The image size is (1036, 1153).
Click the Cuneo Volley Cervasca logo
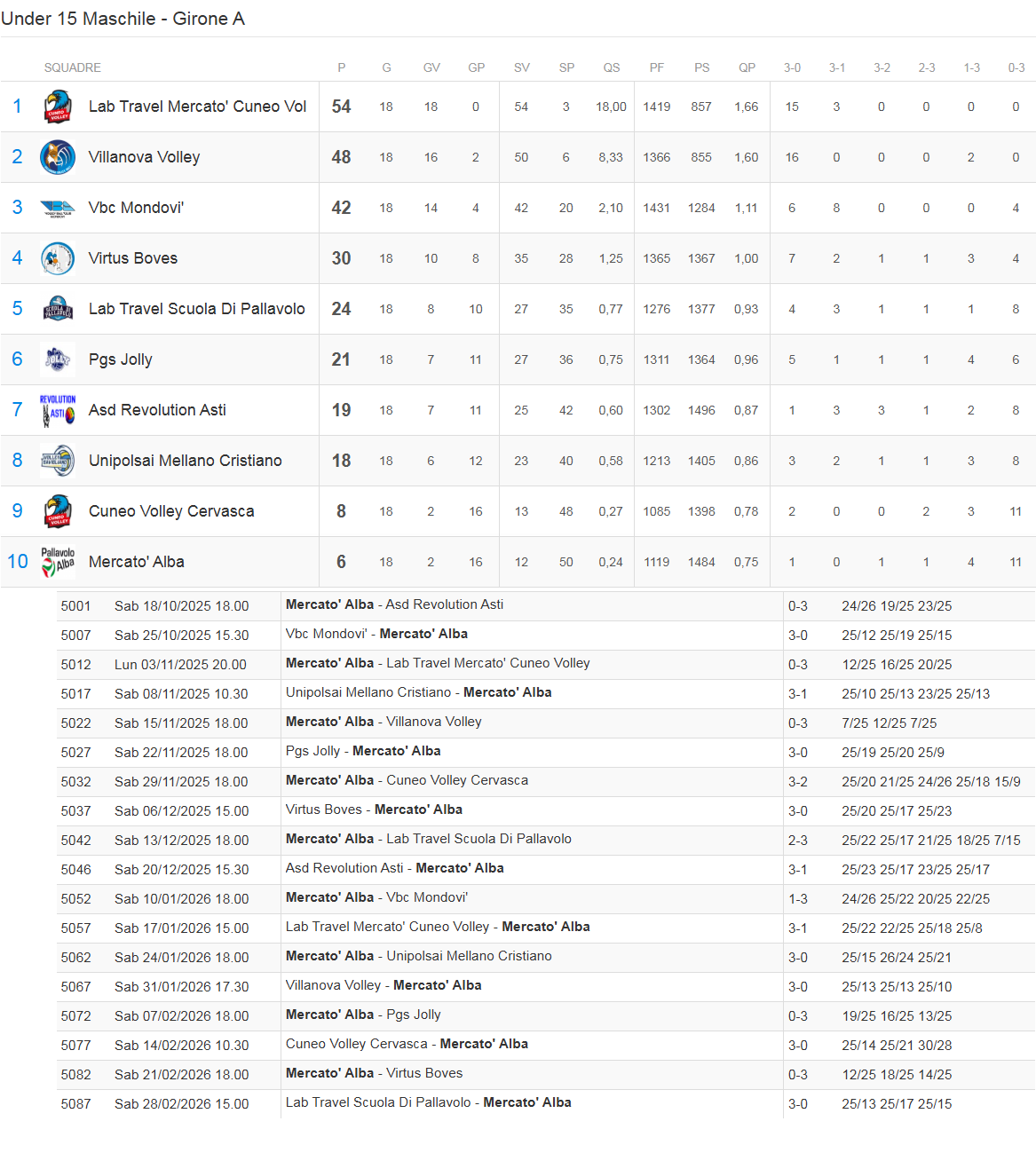pyautogui.click(x=58, y=511)
